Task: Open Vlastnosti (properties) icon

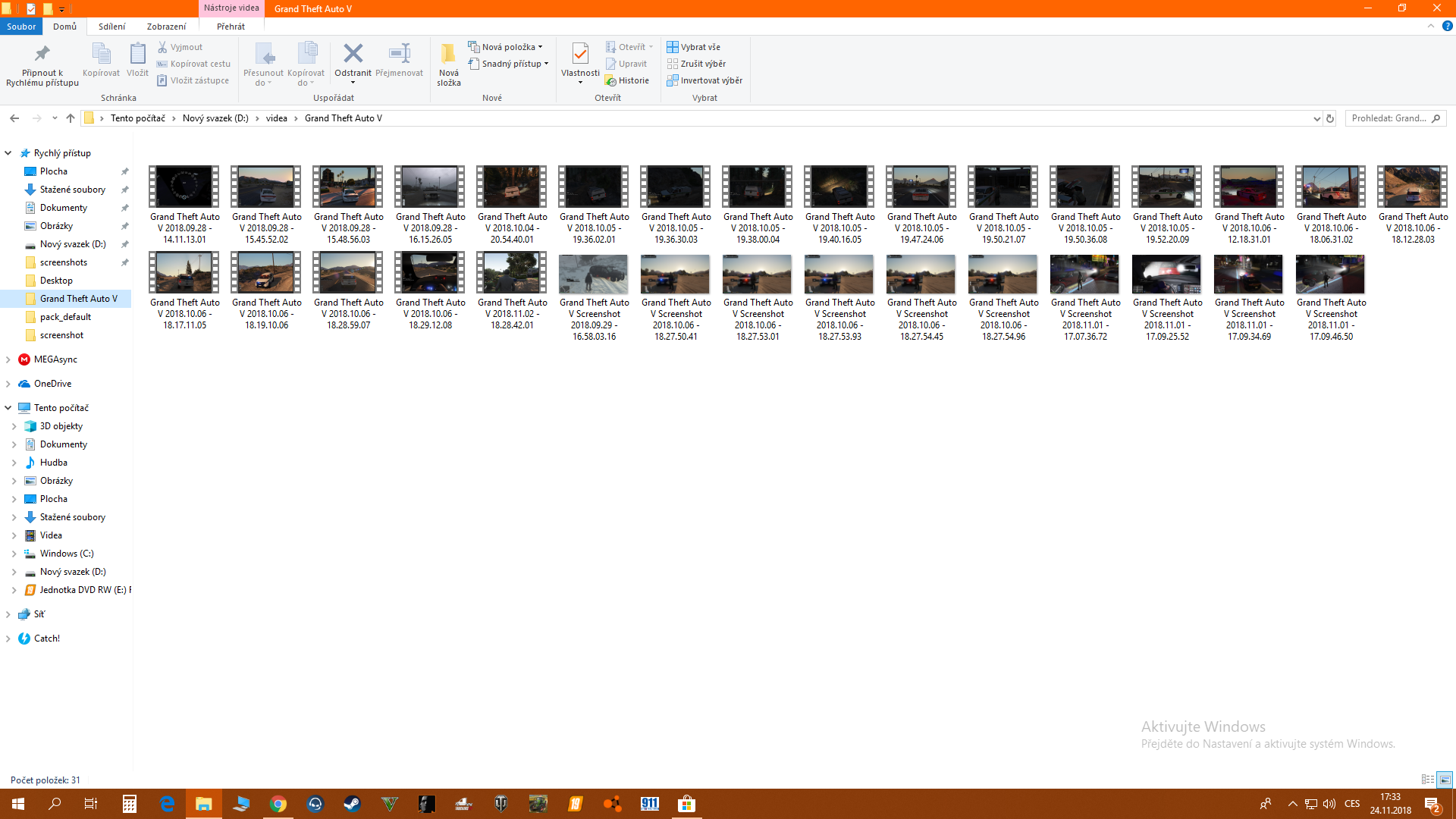Action: 580,55
